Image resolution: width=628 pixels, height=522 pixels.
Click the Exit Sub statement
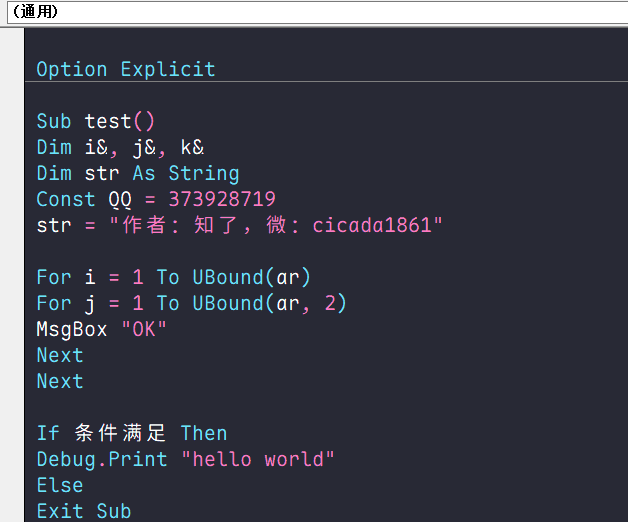pos(84,511)
